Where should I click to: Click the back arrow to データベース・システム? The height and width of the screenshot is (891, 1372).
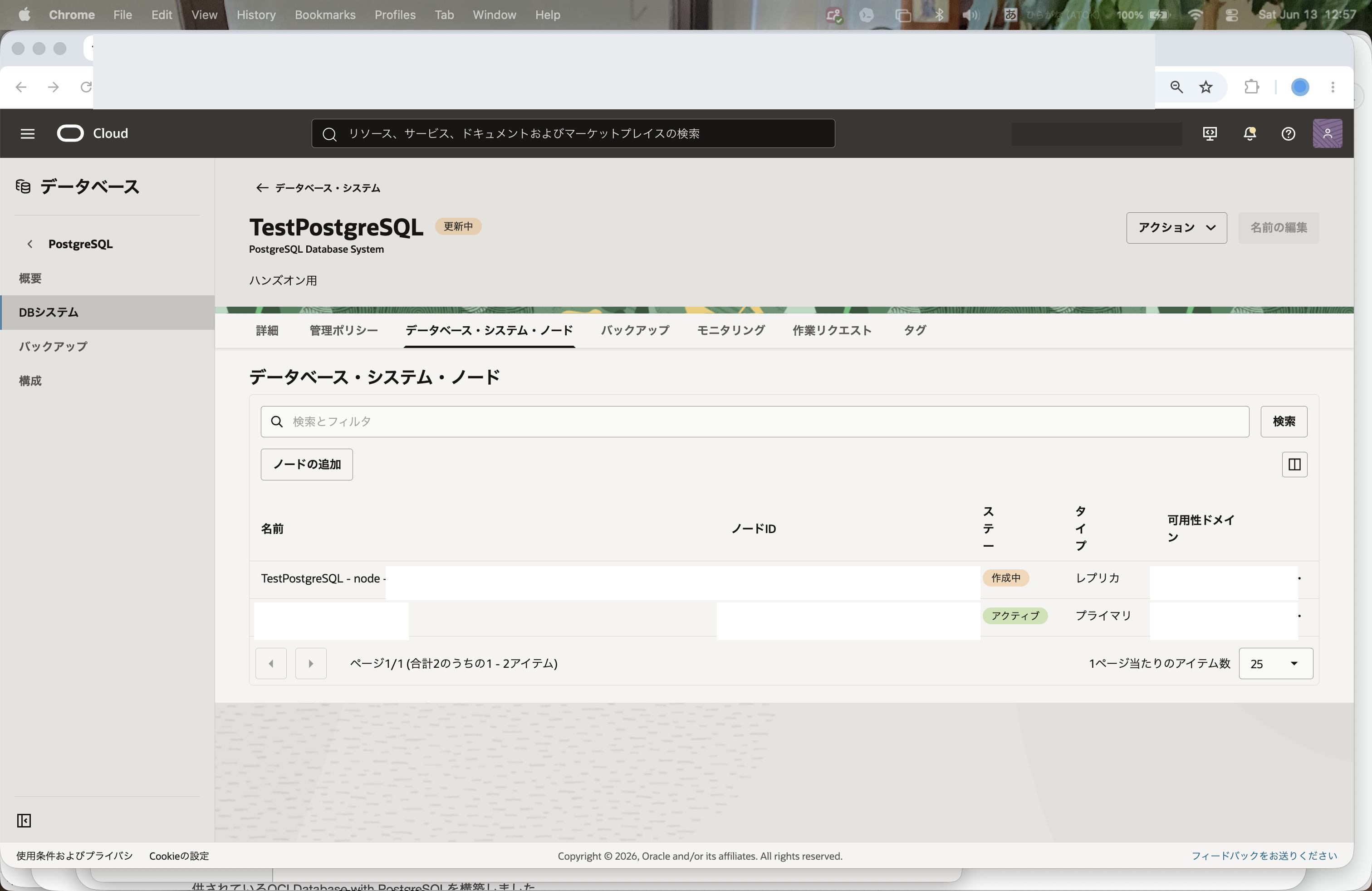(x=262, y=188)
